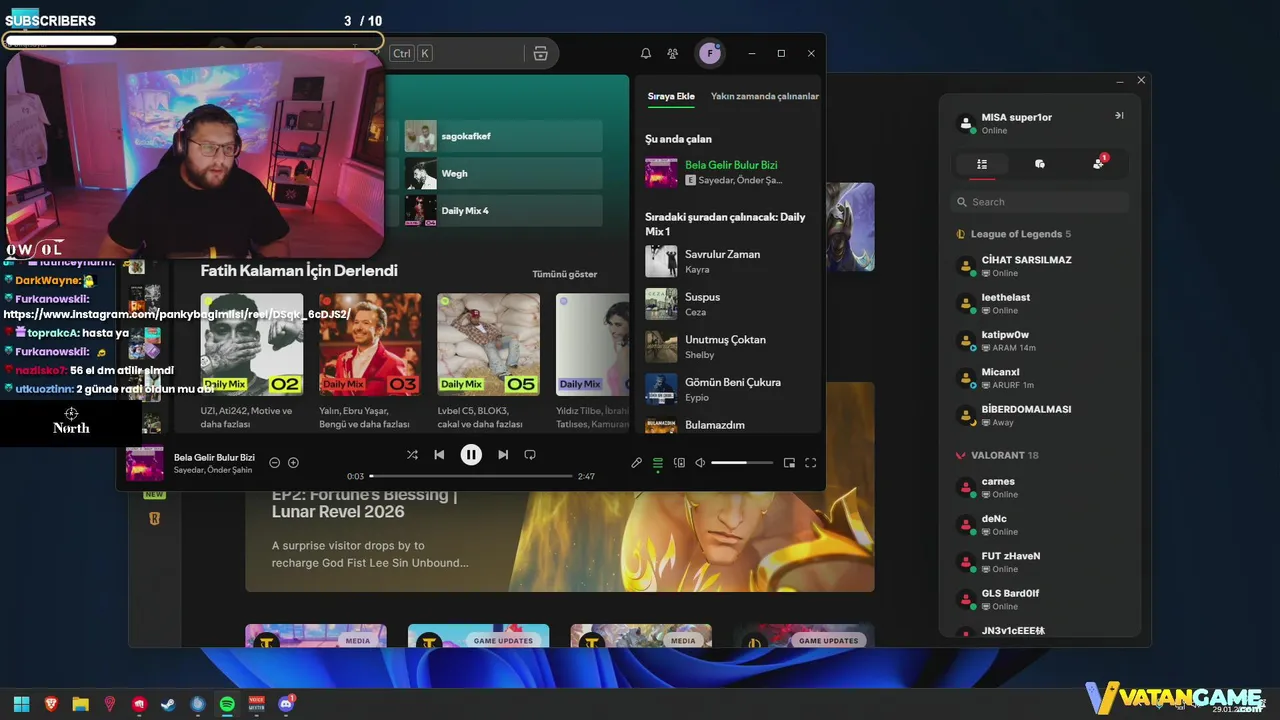Click the Riot friends Search field

1039,202
